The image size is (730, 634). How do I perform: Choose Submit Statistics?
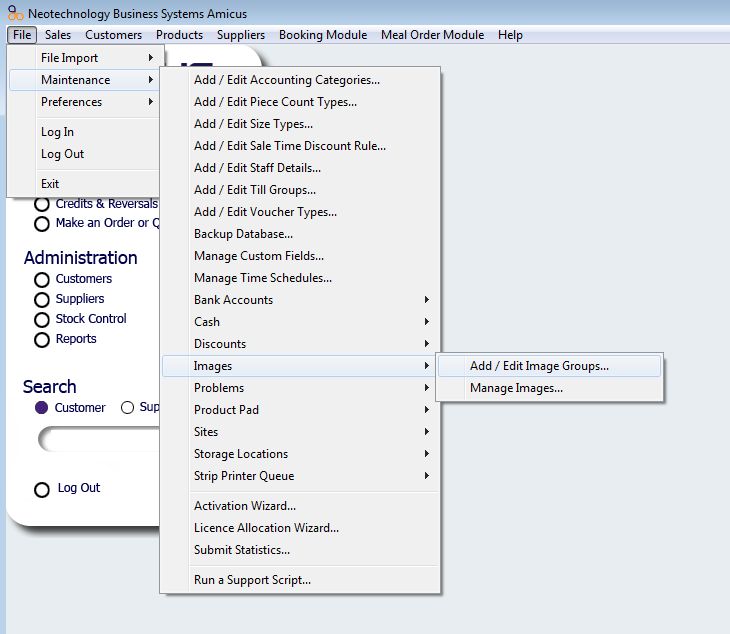300,550
